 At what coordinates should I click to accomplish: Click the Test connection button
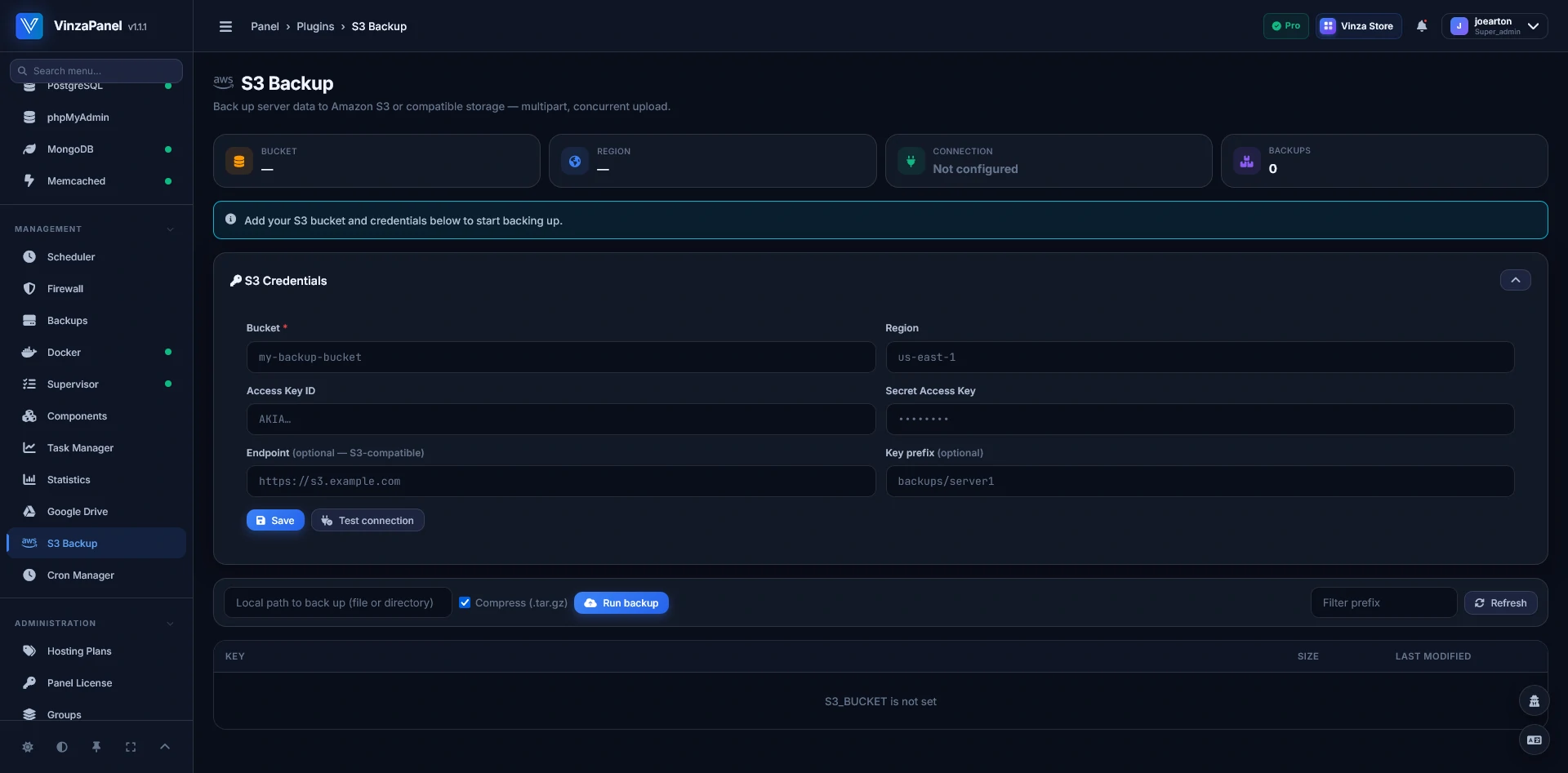[x=367, y=520]
